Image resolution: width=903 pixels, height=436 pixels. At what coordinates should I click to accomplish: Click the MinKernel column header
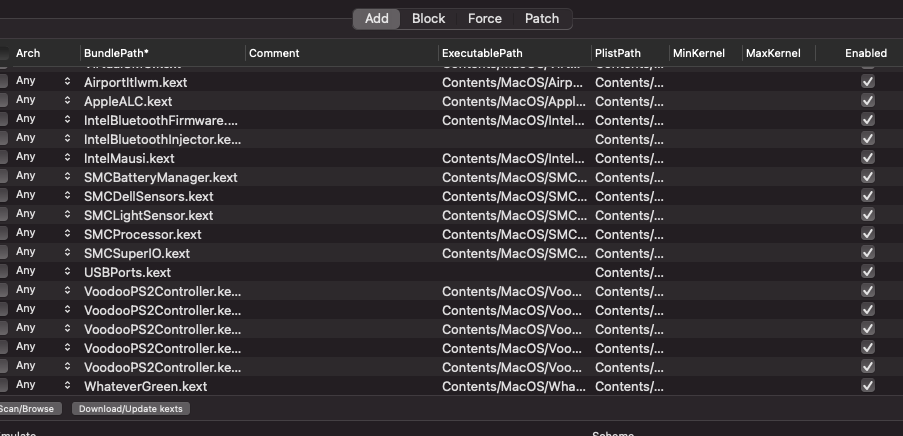699,53
